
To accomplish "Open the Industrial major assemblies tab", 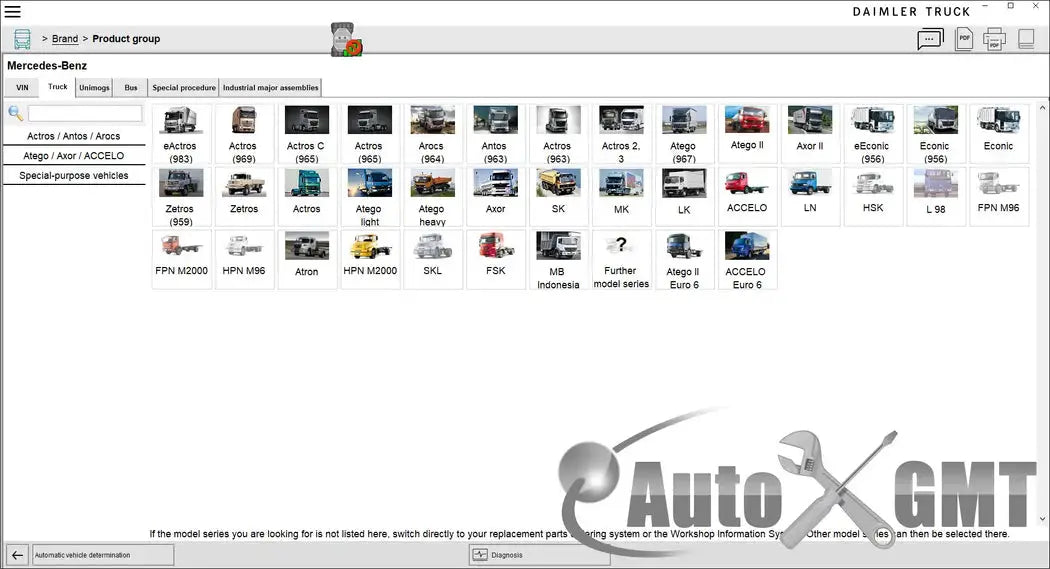I will pyautogui.click(x=270, y=88).
